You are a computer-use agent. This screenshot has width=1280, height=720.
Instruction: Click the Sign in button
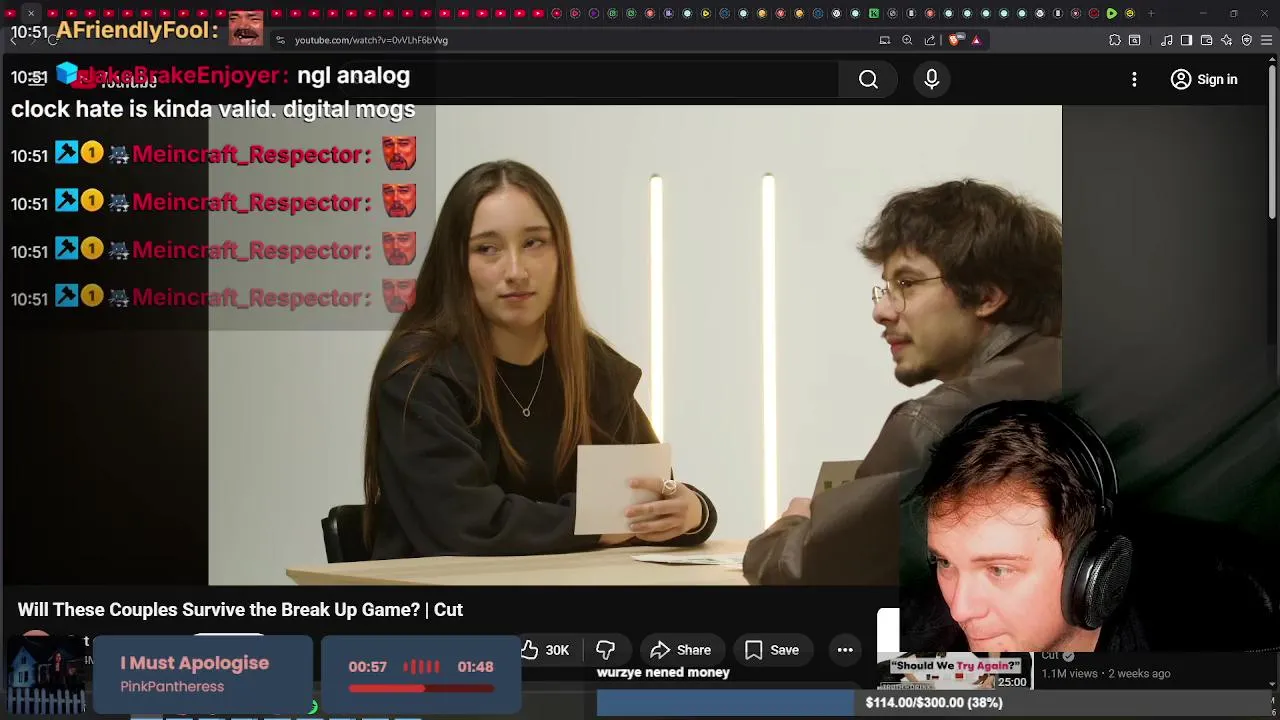(x=1204, y=79)
